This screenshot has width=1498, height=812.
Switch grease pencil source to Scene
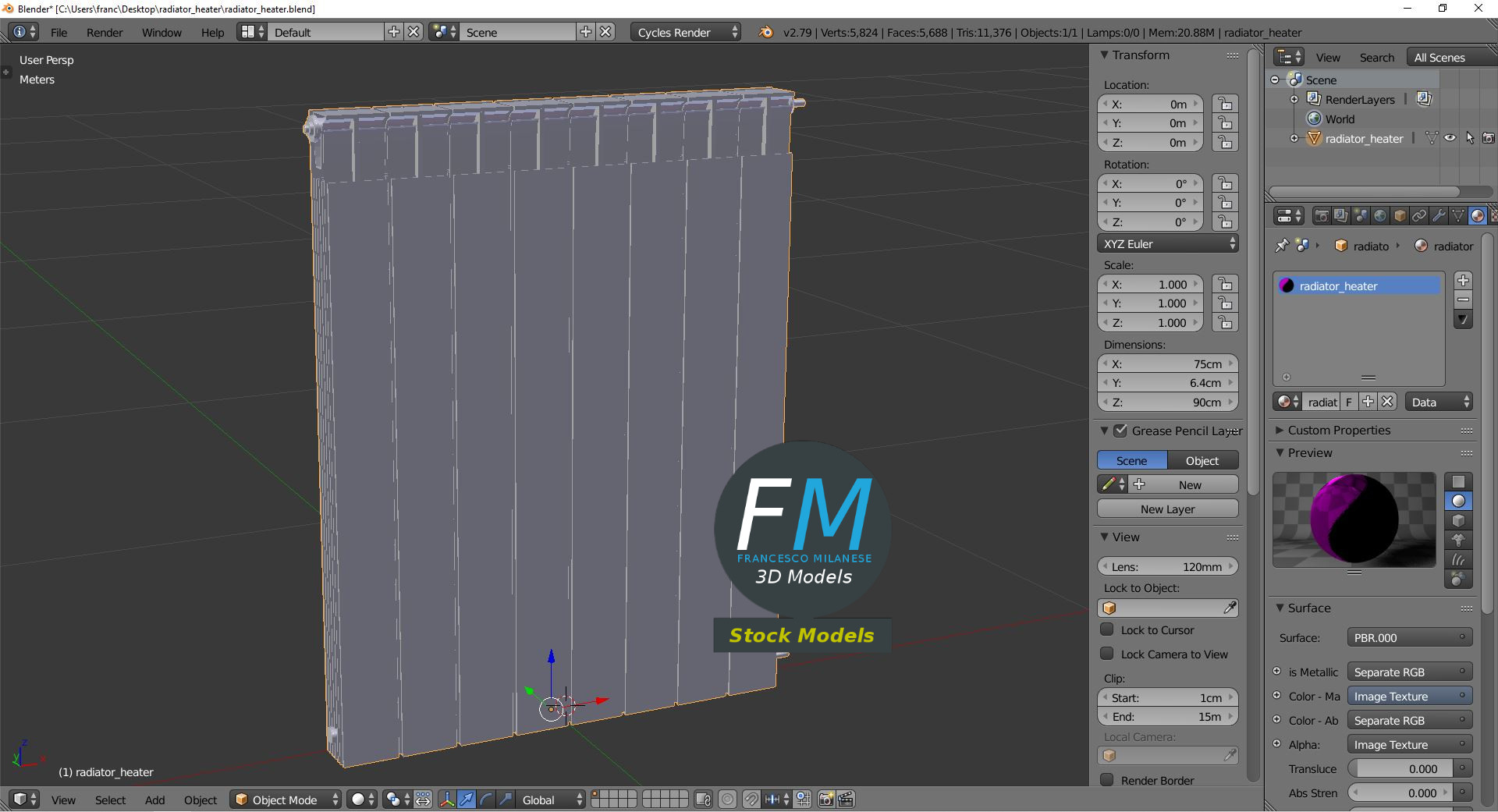click(x=1132, y=460)
